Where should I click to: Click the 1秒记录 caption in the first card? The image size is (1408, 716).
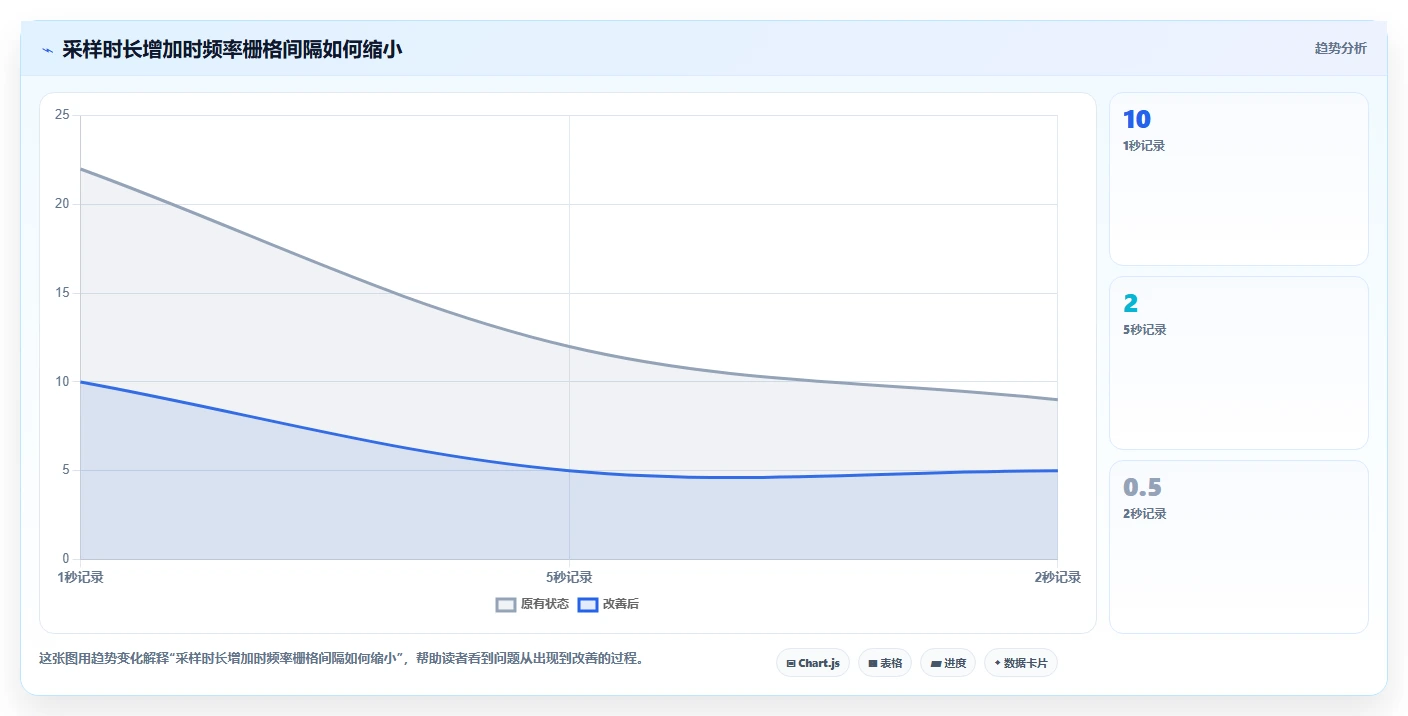(x=1144, y=146)
